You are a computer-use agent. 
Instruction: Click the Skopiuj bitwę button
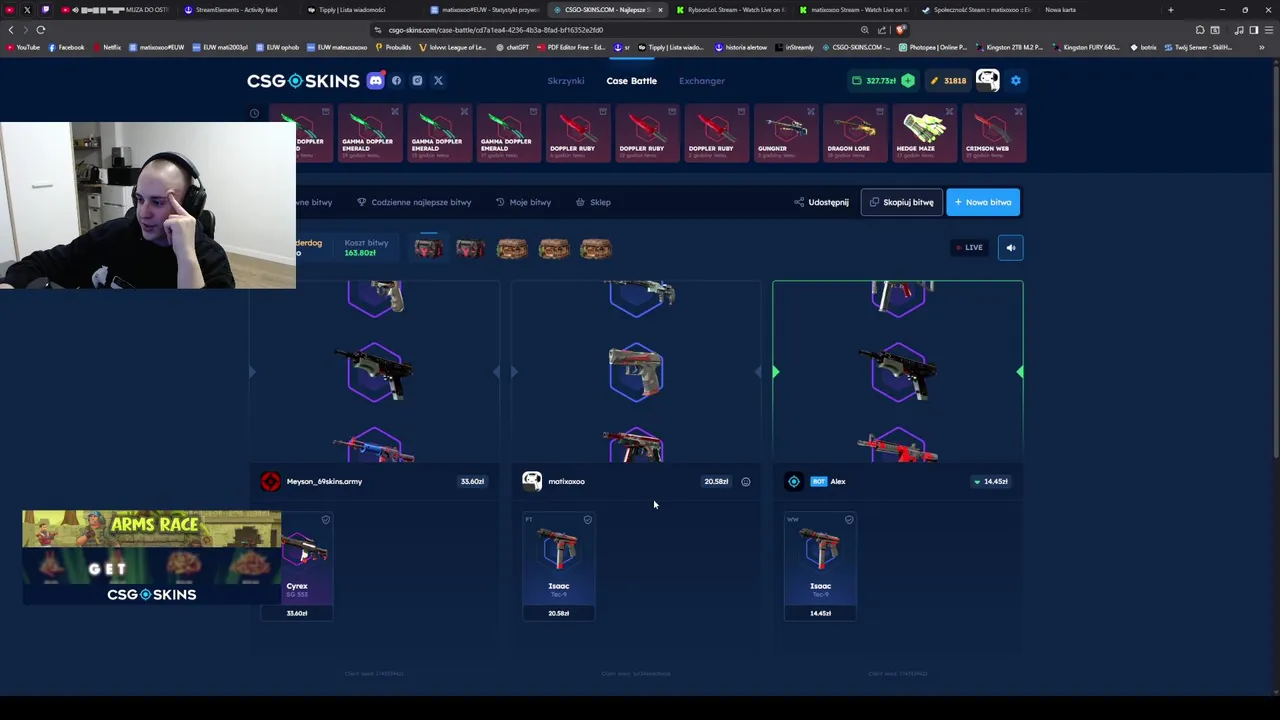pyautogui.click(x=901, y=202)
